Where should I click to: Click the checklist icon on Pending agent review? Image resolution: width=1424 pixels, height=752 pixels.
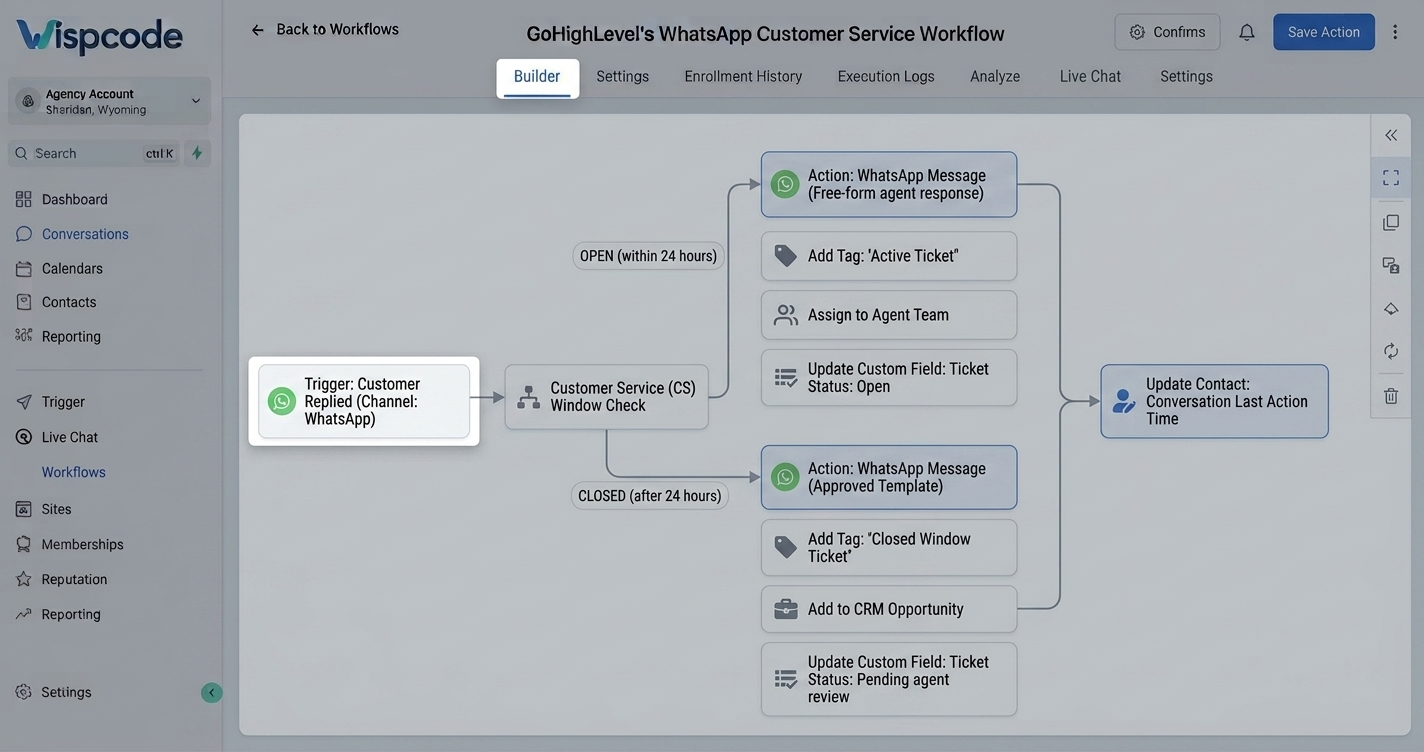tap(786, 679)
